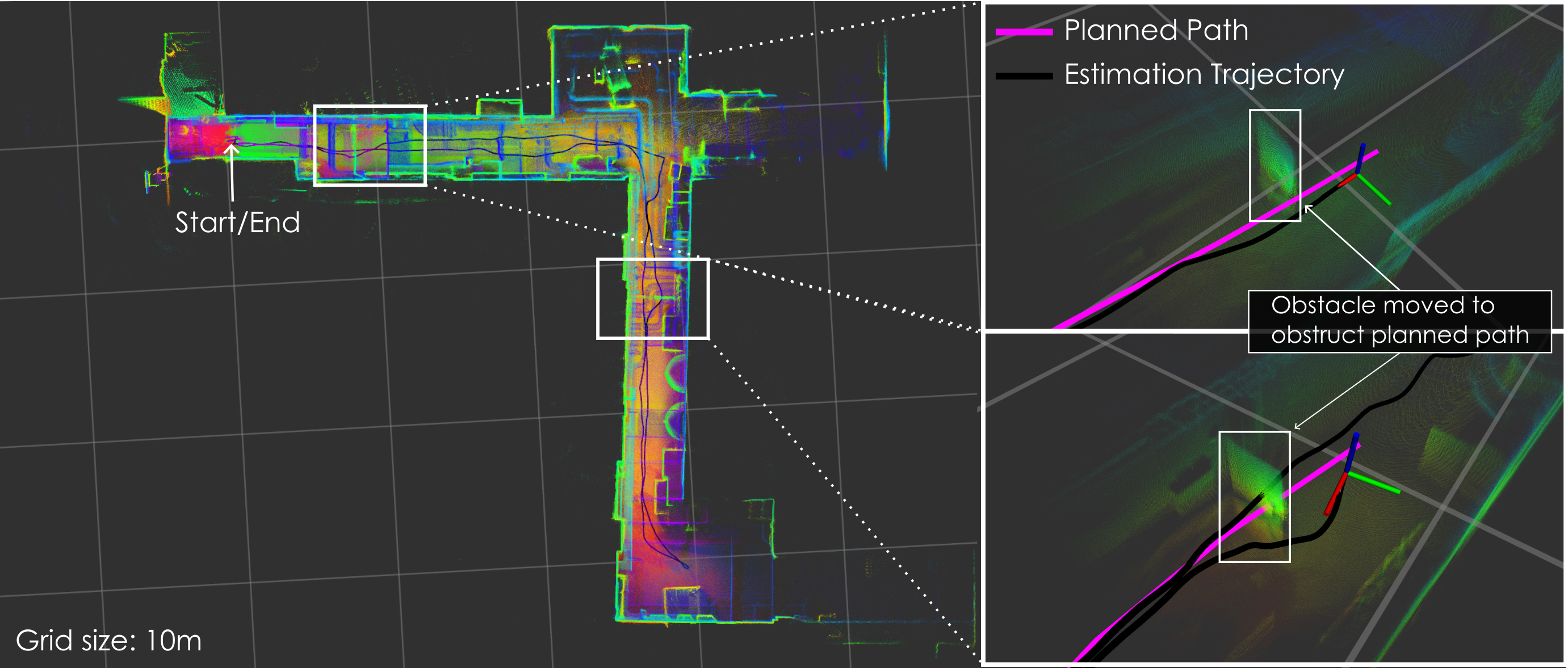Click the Grid size: 10m label
1568x668 pixels.
click(x=108, y=641)
